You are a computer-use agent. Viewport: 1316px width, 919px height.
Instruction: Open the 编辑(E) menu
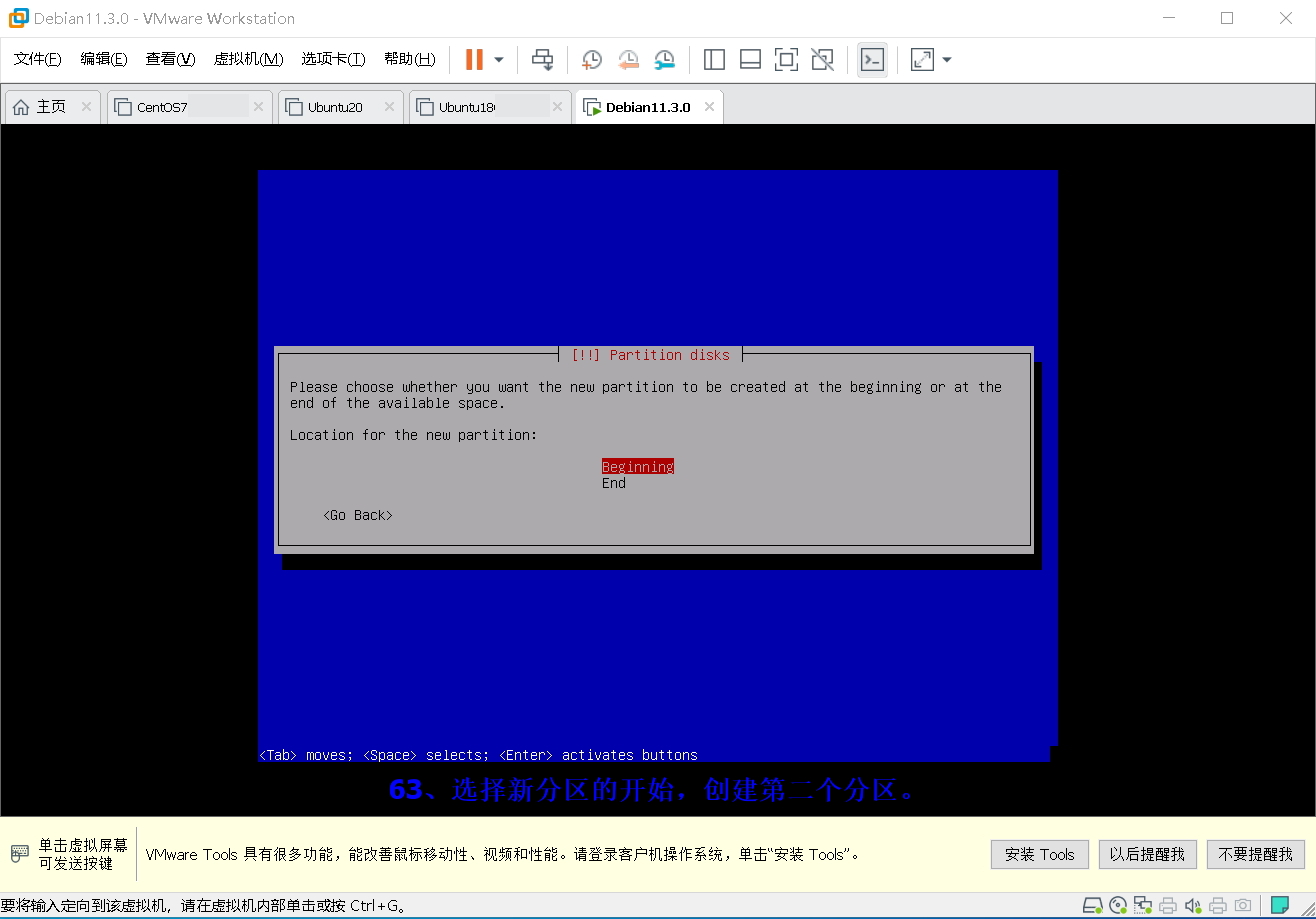[x=104, y=59]
